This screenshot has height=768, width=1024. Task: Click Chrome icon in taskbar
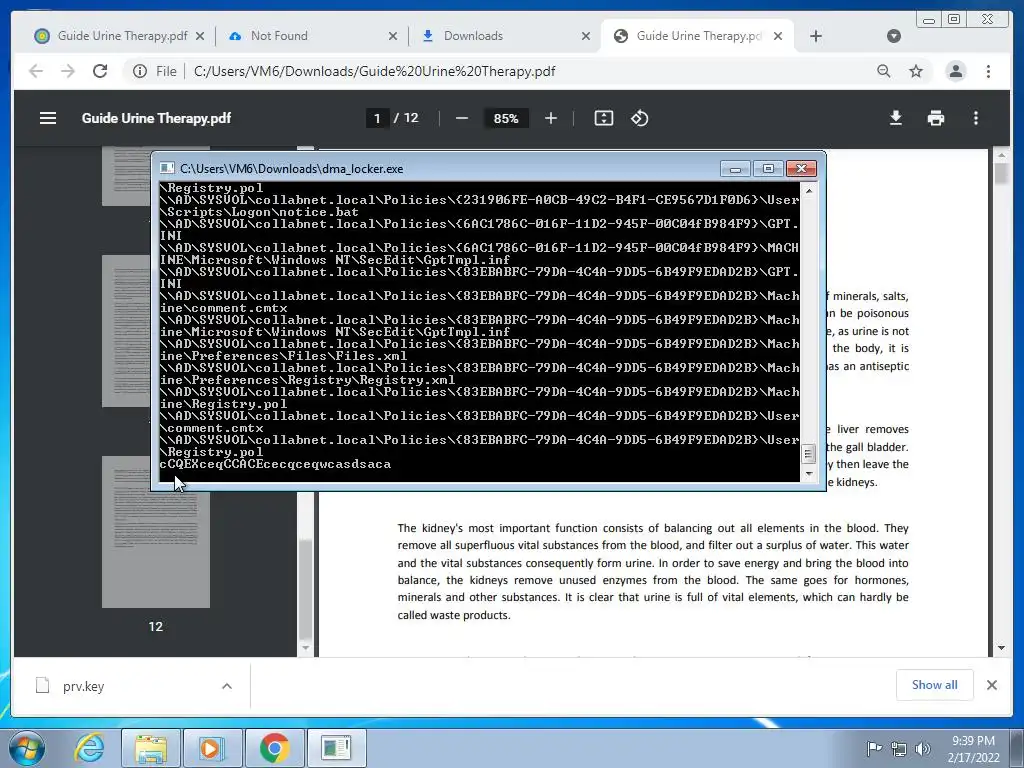(x=274, y=748)
